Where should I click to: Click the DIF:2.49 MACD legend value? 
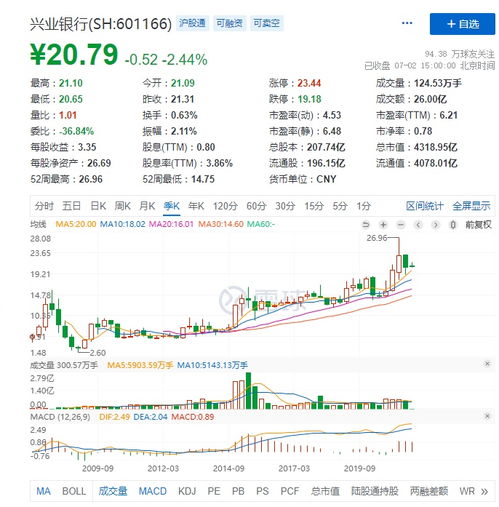tap(114, 417)
